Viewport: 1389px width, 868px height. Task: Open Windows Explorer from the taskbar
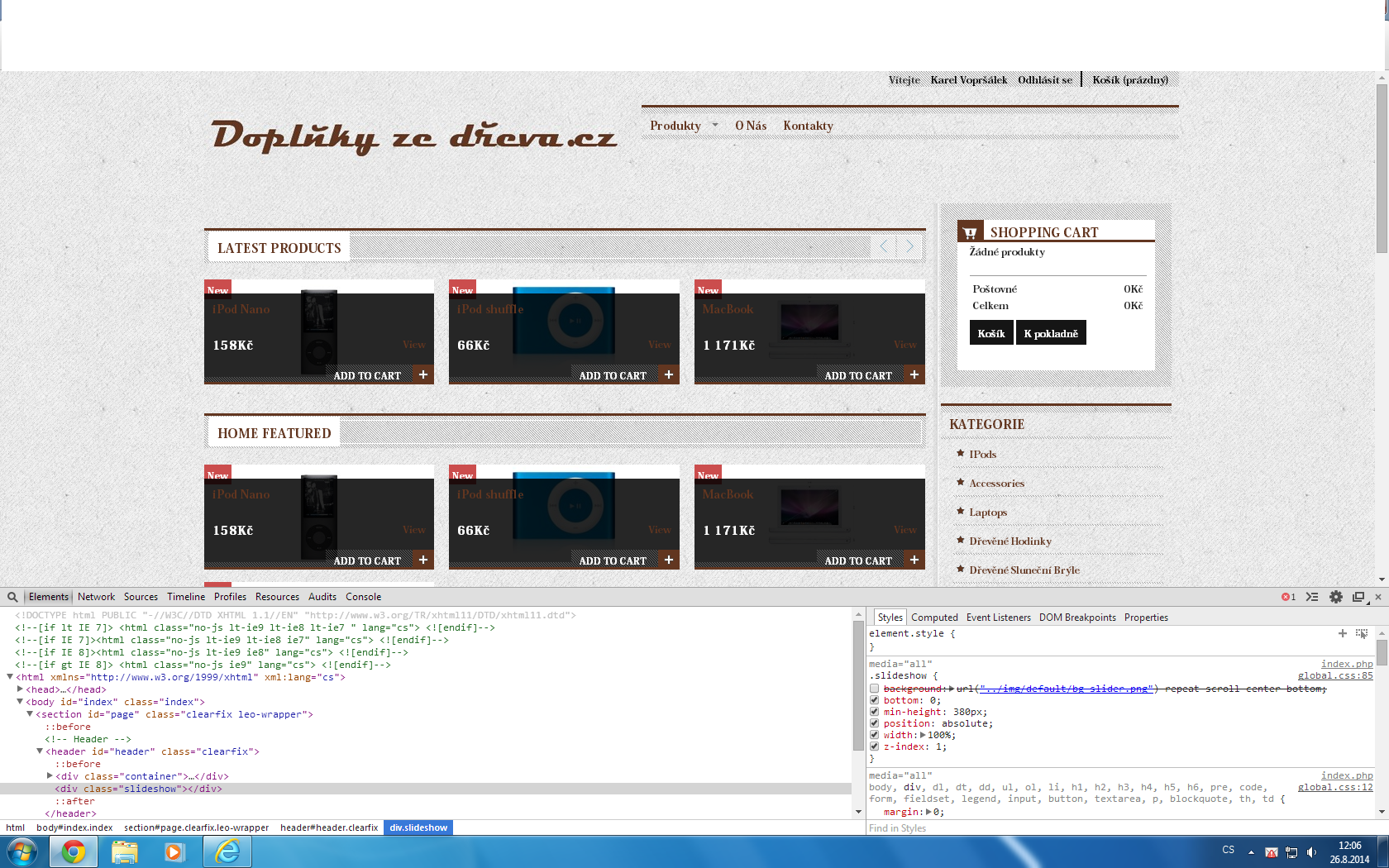coord(125,851)
